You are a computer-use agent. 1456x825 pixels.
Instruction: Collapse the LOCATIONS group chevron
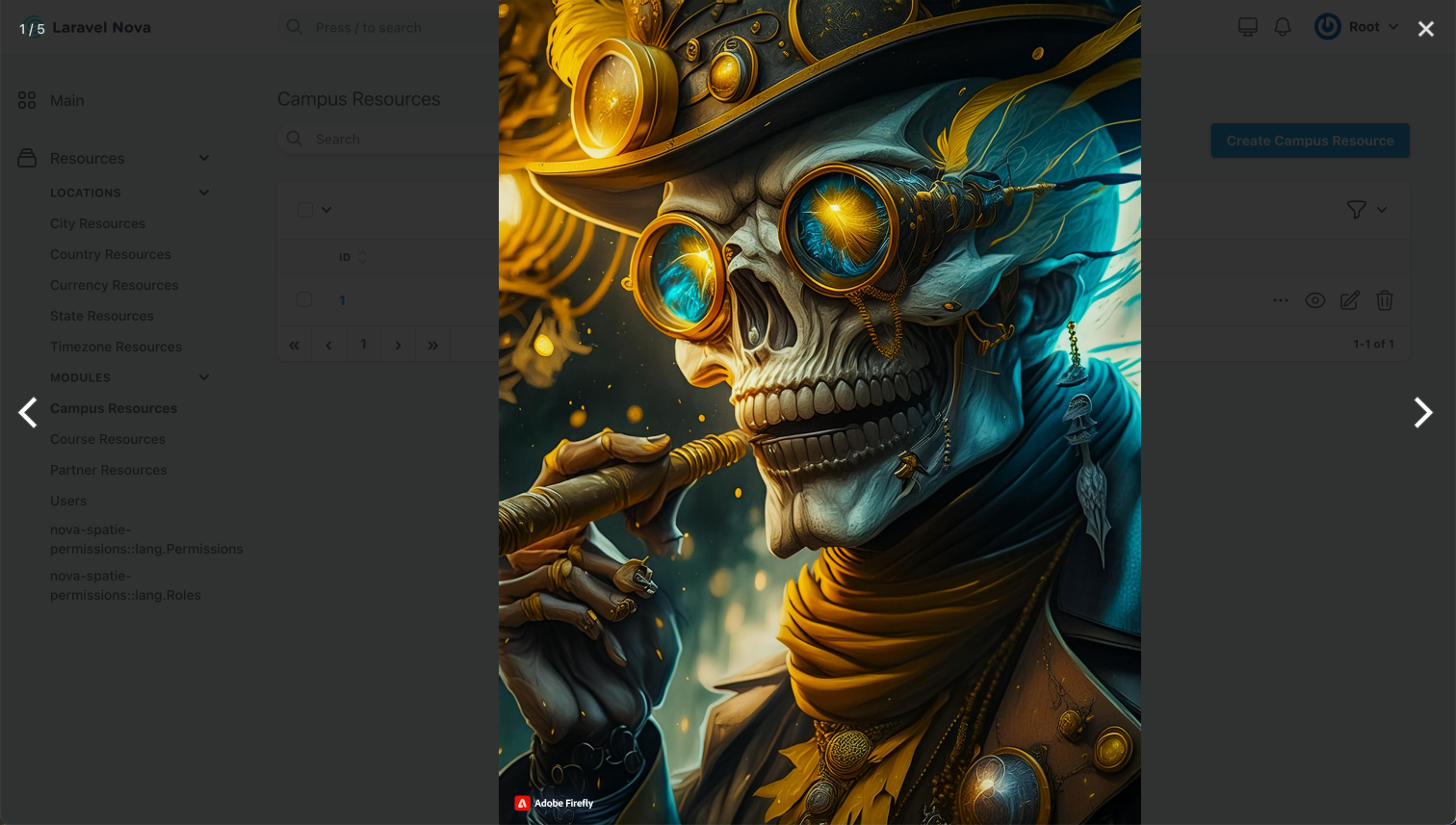204,193
